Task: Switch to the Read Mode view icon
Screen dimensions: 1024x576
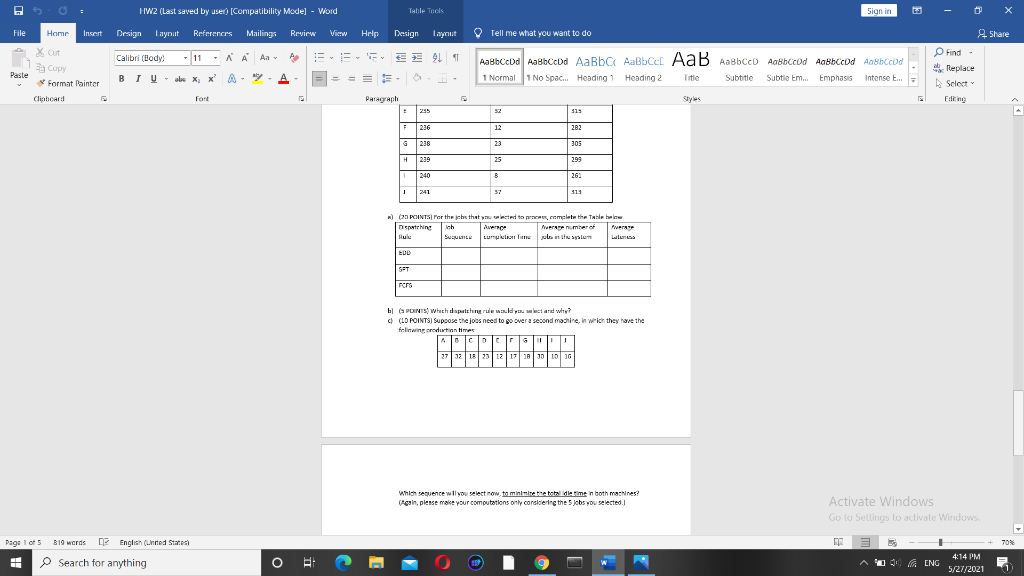Action: (x=839, y=542)
